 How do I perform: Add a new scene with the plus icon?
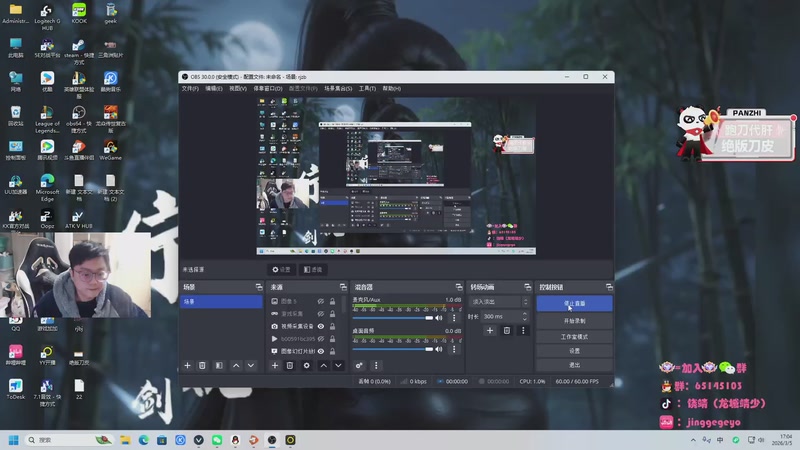(x=187, y=365)
